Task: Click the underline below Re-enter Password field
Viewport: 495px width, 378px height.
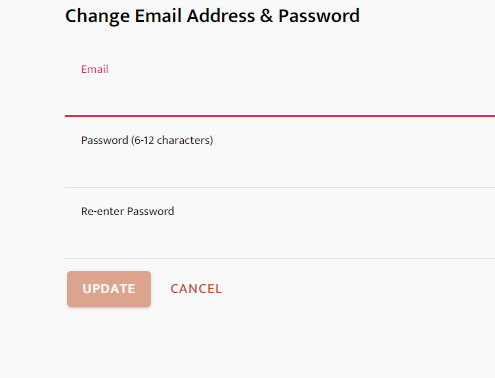Action: pos(280,258)
